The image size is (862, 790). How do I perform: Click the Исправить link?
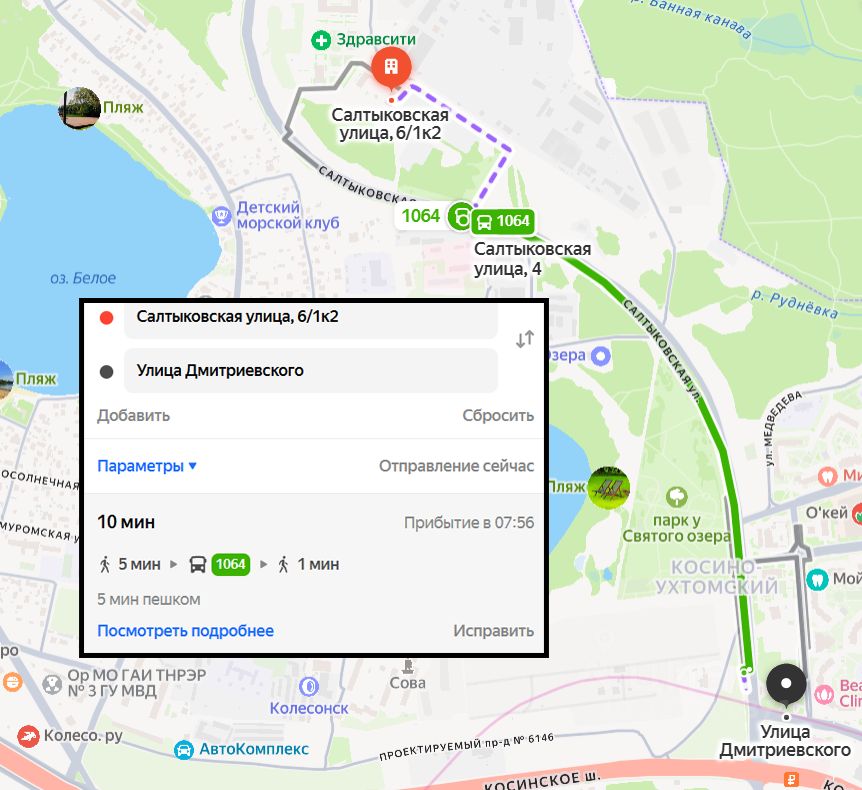(x=493, y=631)
